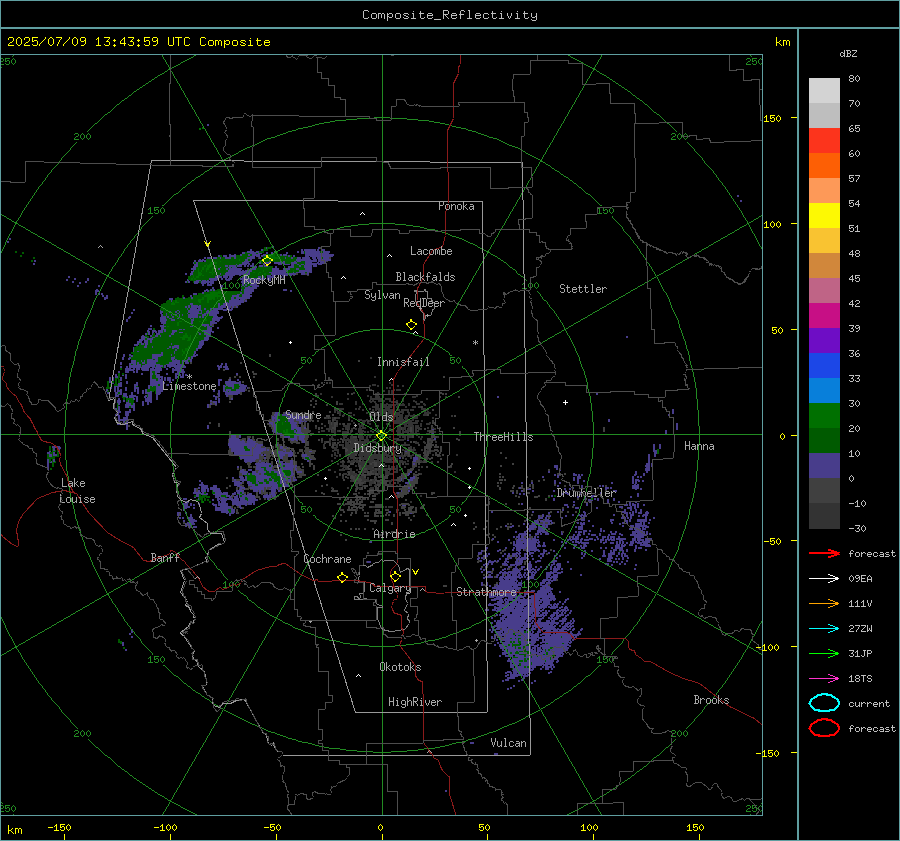Click the red forecast ellipse icon
Viewport: 900px width, 841px height.
pyautogui.click(x=824, y=728)
